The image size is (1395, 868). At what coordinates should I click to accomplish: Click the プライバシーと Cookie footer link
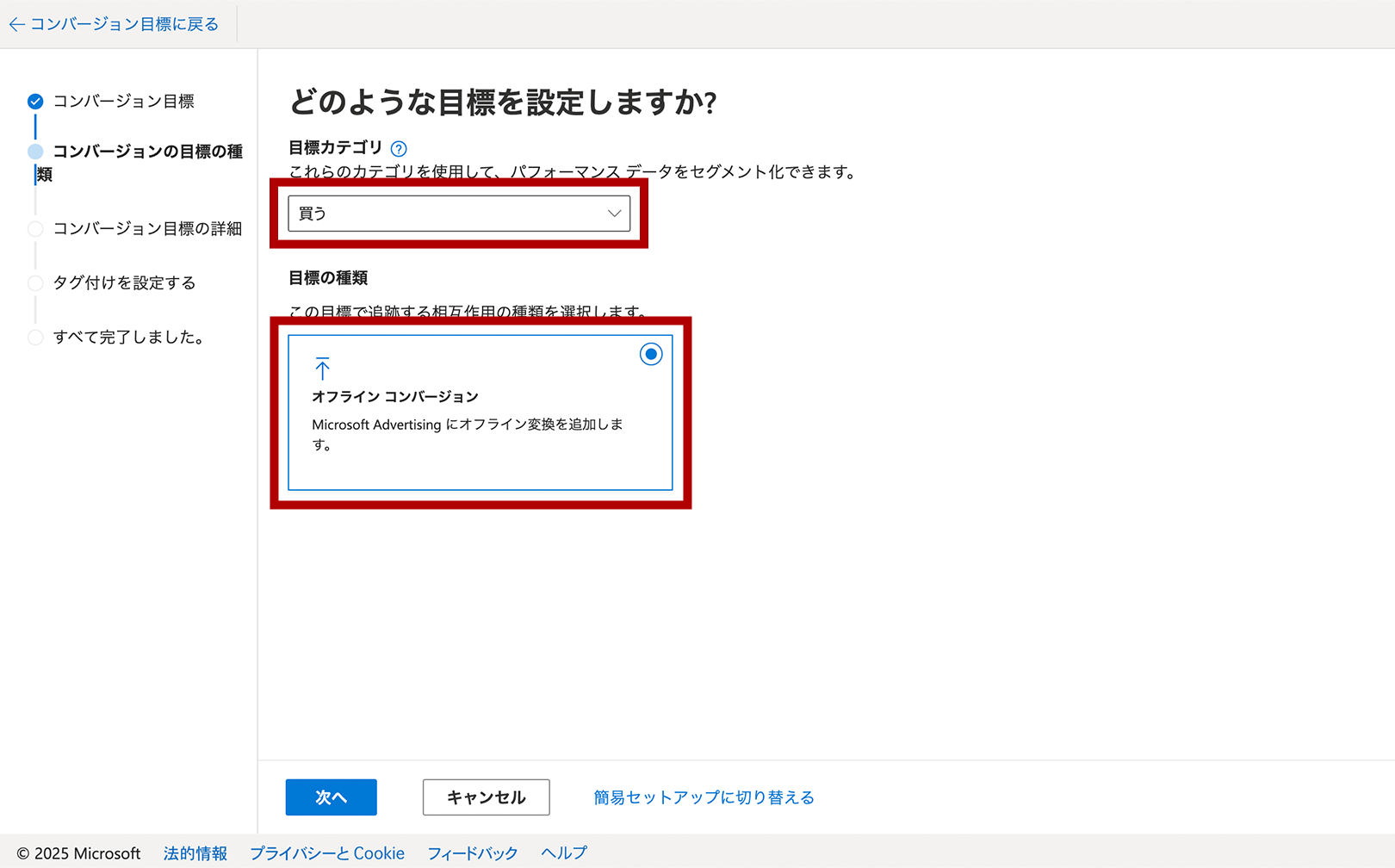coord(327,852)
